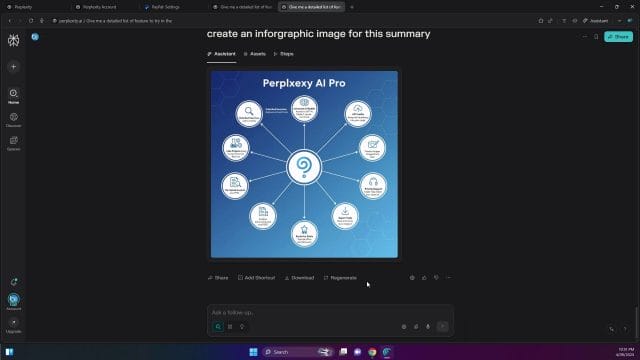Click Add Shortcut below the infographic

(x=256, y=278)
